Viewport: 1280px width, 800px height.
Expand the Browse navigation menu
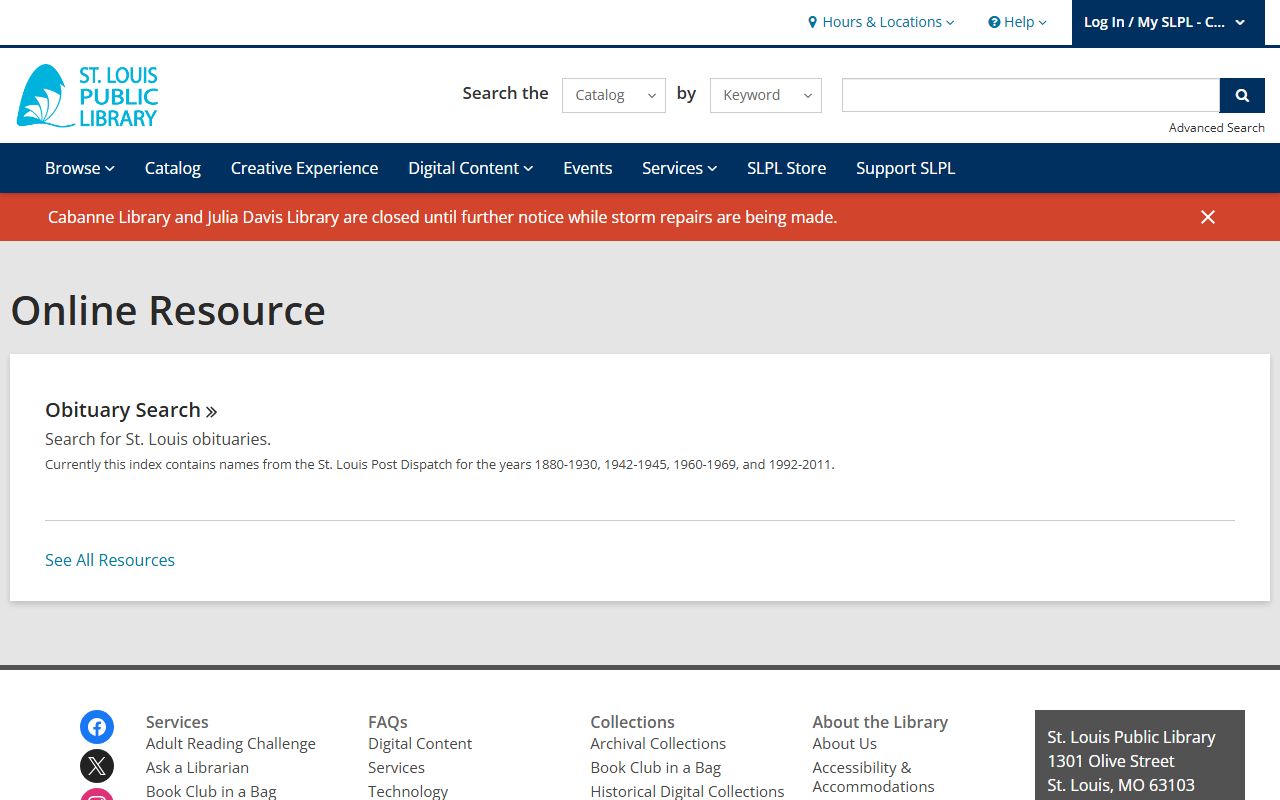click(x=80, y=168)
